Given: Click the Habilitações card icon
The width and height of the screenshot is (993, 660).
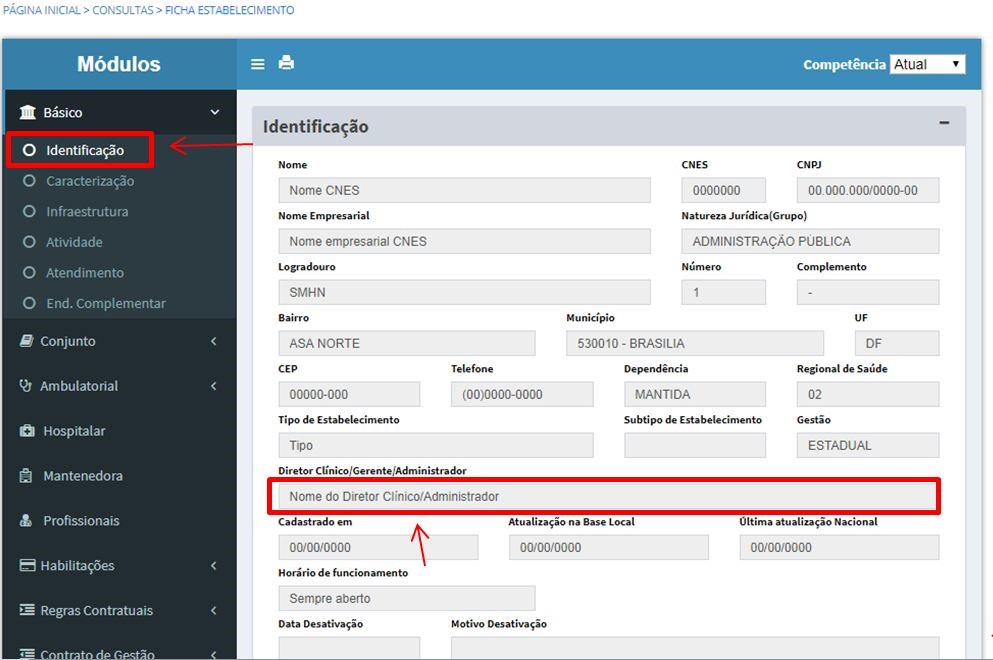Looking at the screenshot, I should click(x=28, y=566).
